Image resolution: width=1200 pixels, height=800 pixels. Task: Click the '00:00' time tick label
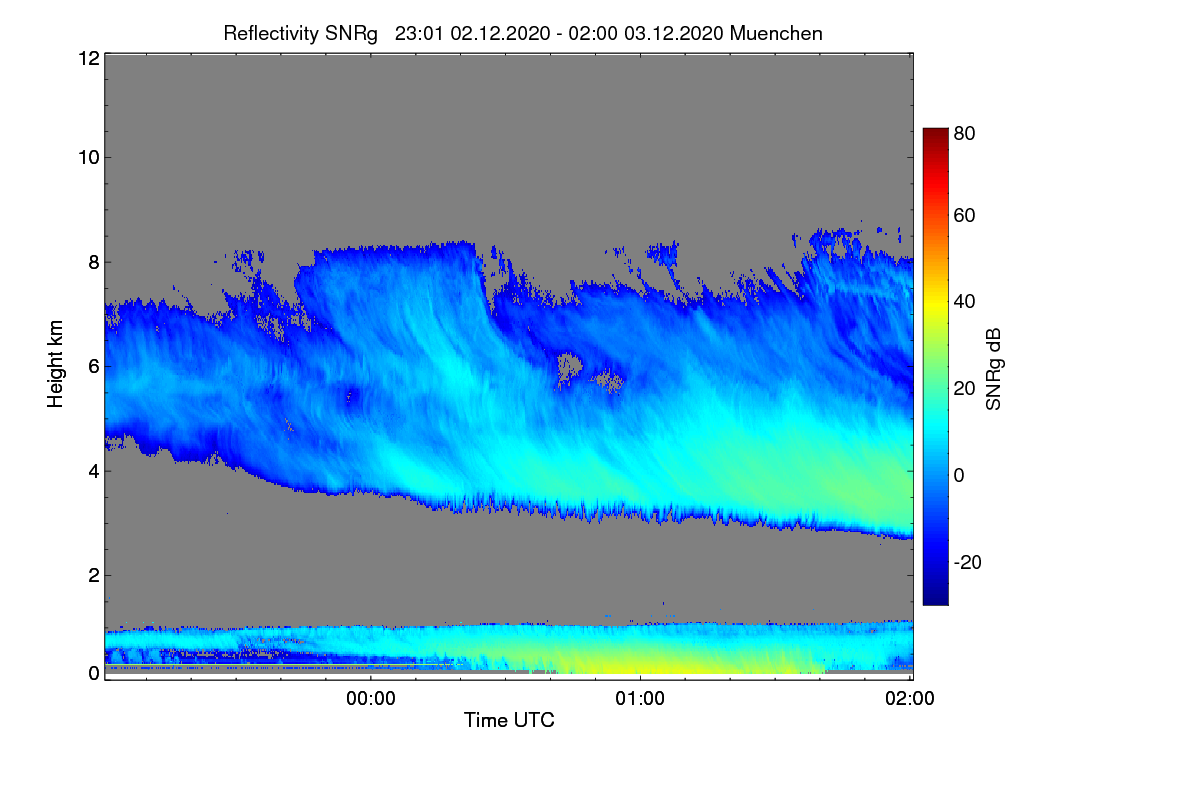point(371,699)
